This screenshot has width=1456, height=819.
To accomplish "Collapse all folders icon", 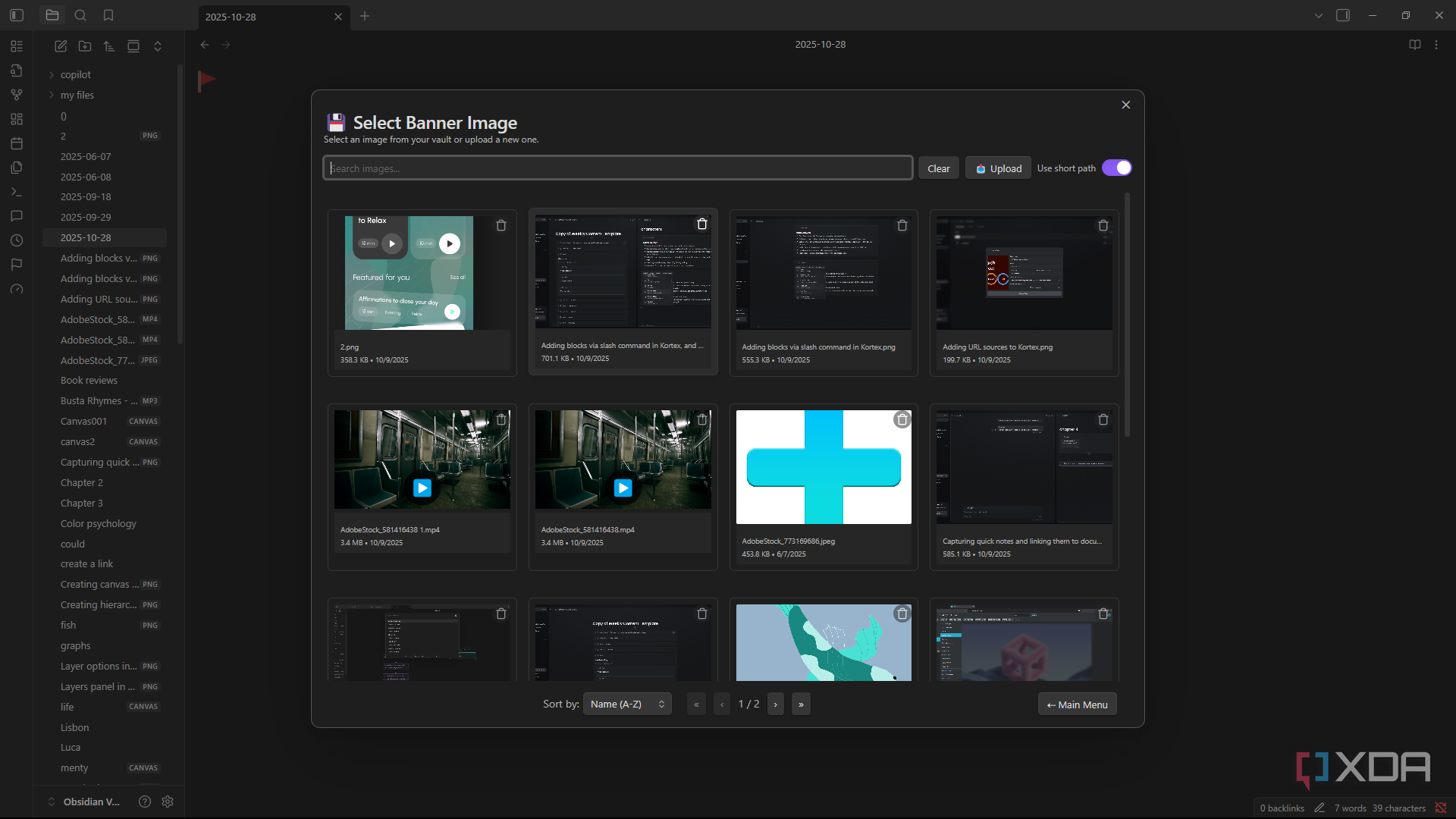I will pos(158,46).
